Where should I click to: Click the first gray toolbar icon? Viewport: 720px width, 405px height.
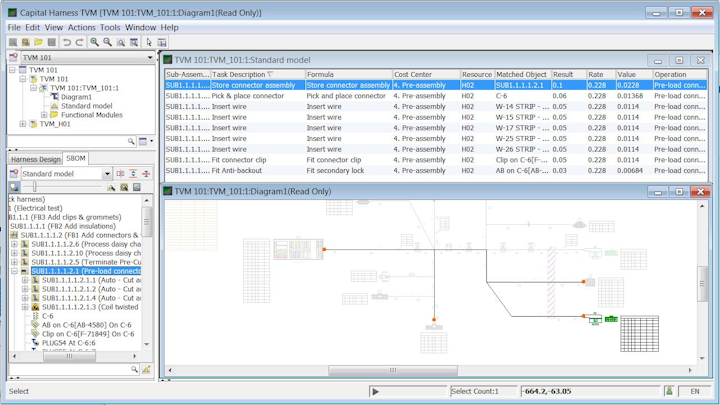tap(13, 42)
